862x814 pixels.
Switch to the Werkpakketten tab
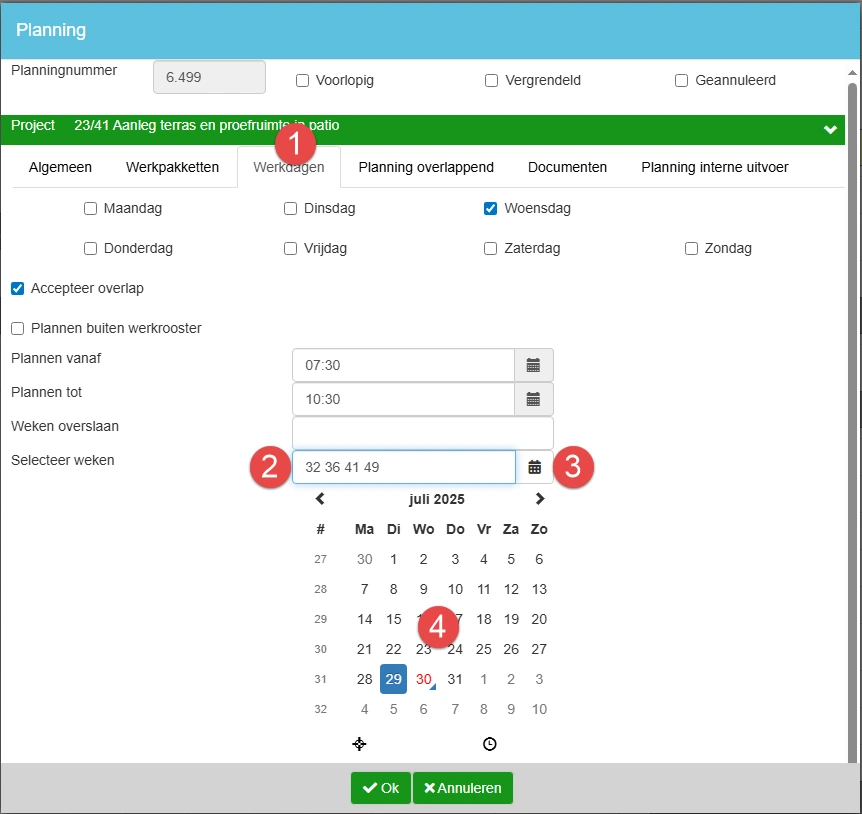pos(172,168)
